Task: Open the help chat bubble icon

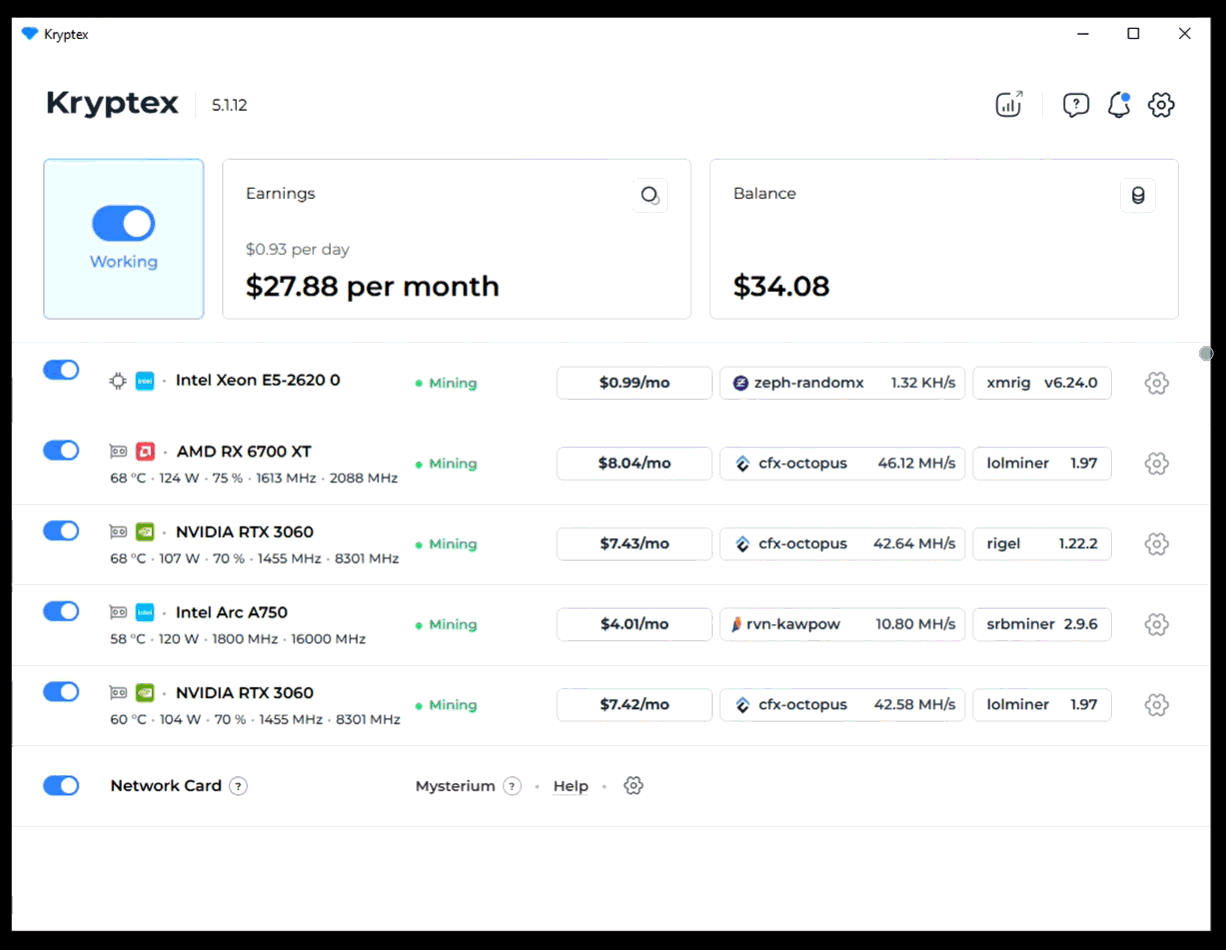Action: [x=1075, y=104]
